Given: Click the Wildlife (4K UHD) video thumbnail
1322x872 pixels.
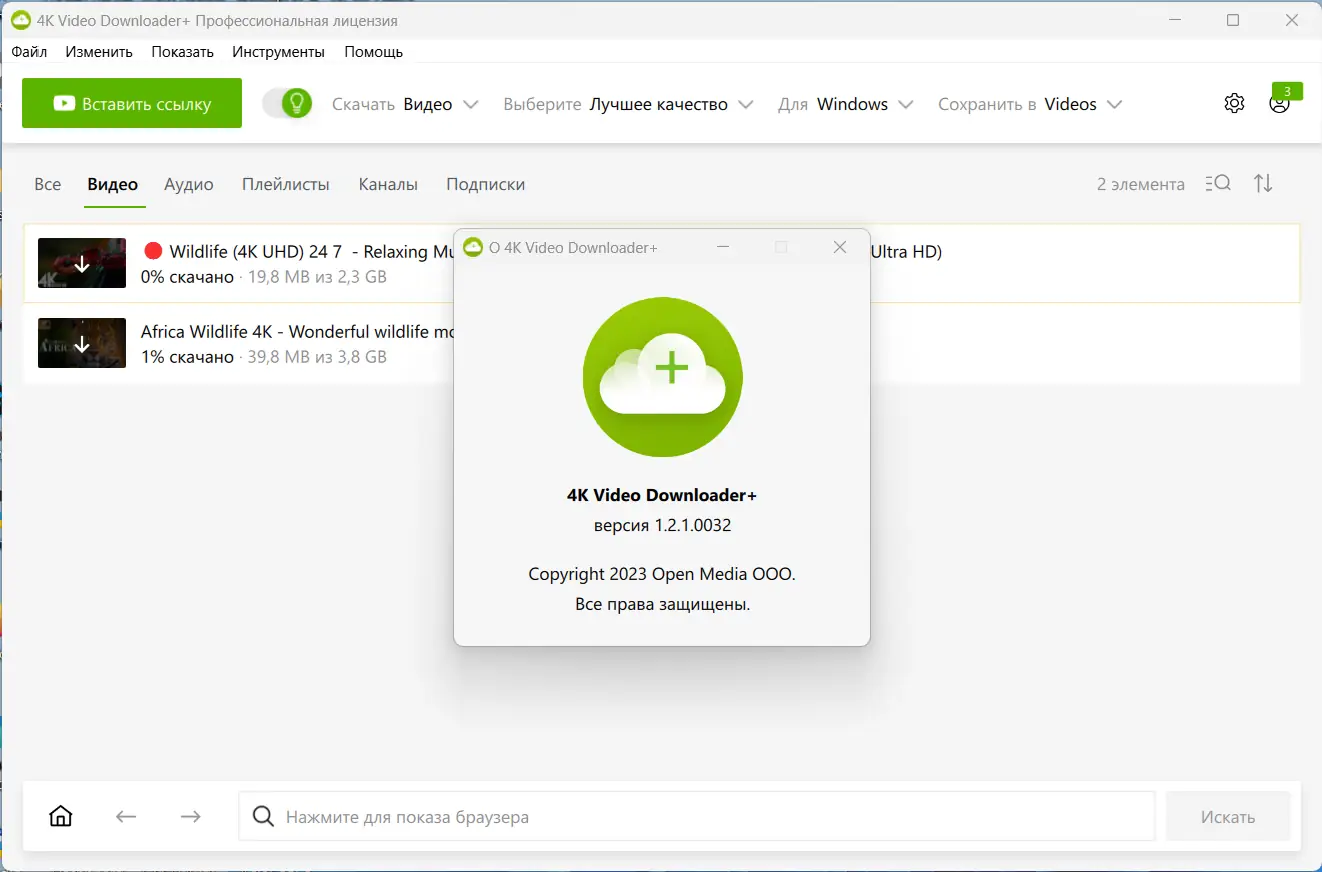Looking at the screenshot, I should (82, 263).
